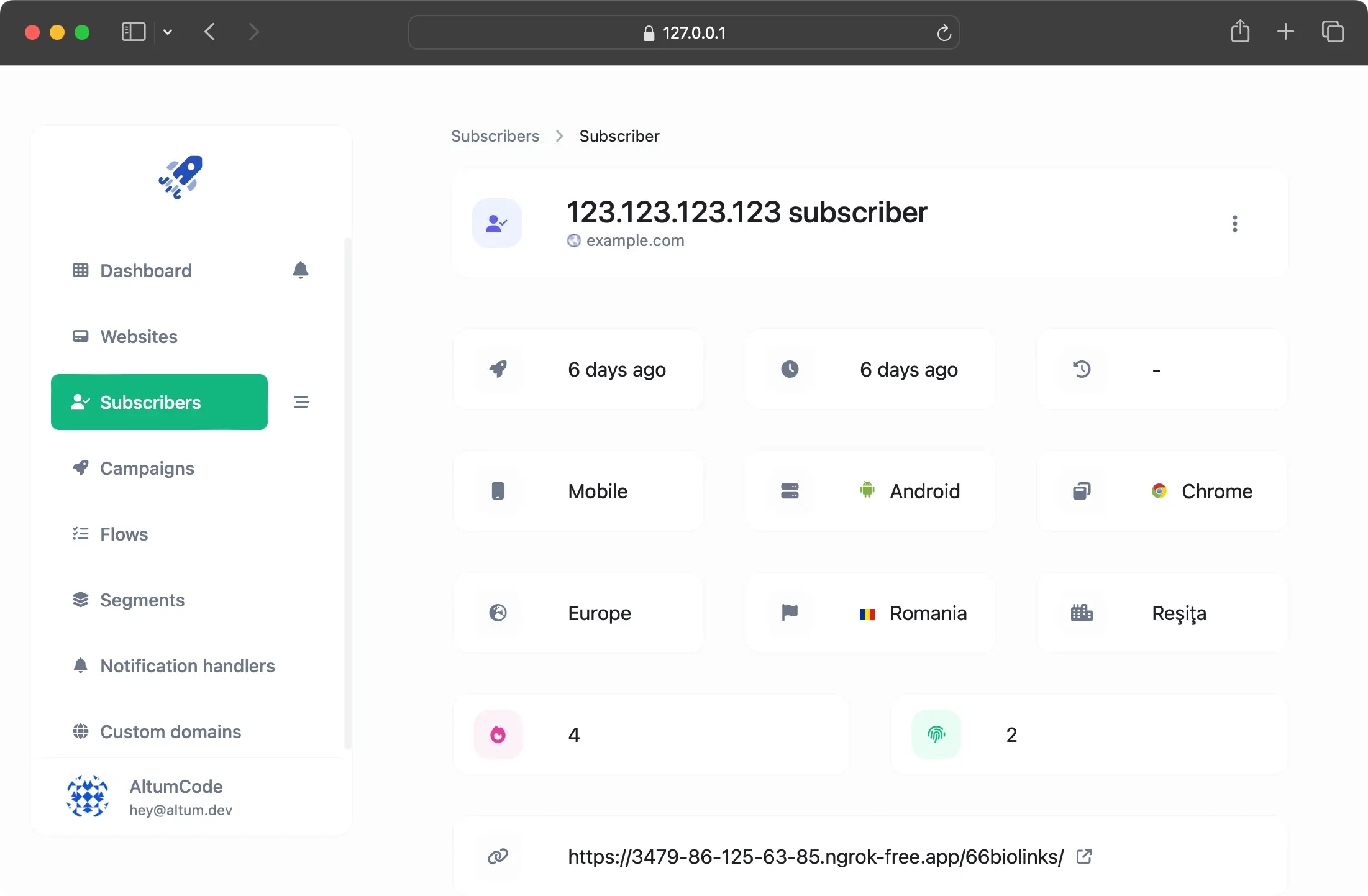Open Notification handlers
The height and width of the screenshot is (896, 1368).
[x=188, y=665]
